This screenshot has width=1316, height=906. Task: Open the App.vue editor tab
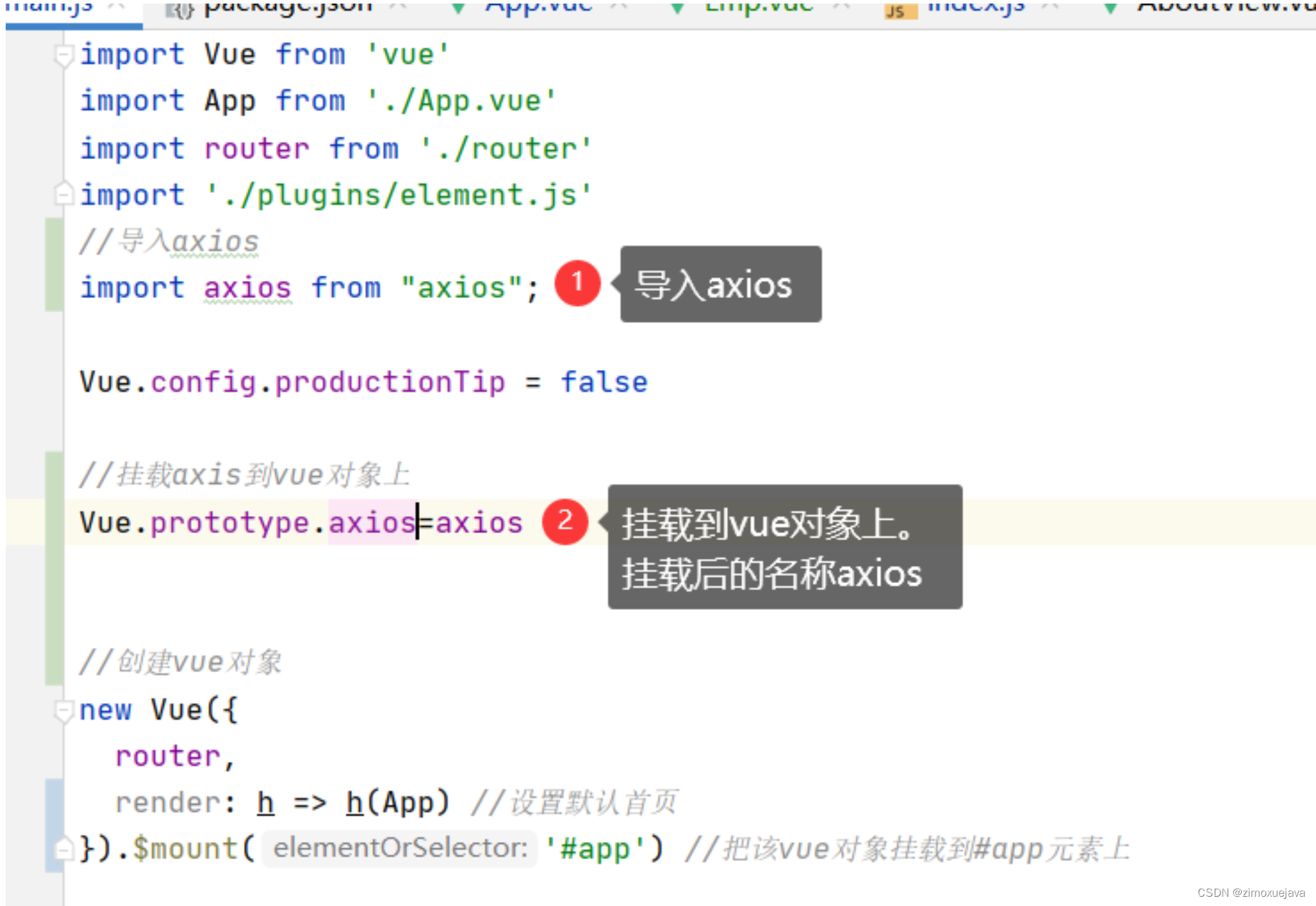pos(538,10)
